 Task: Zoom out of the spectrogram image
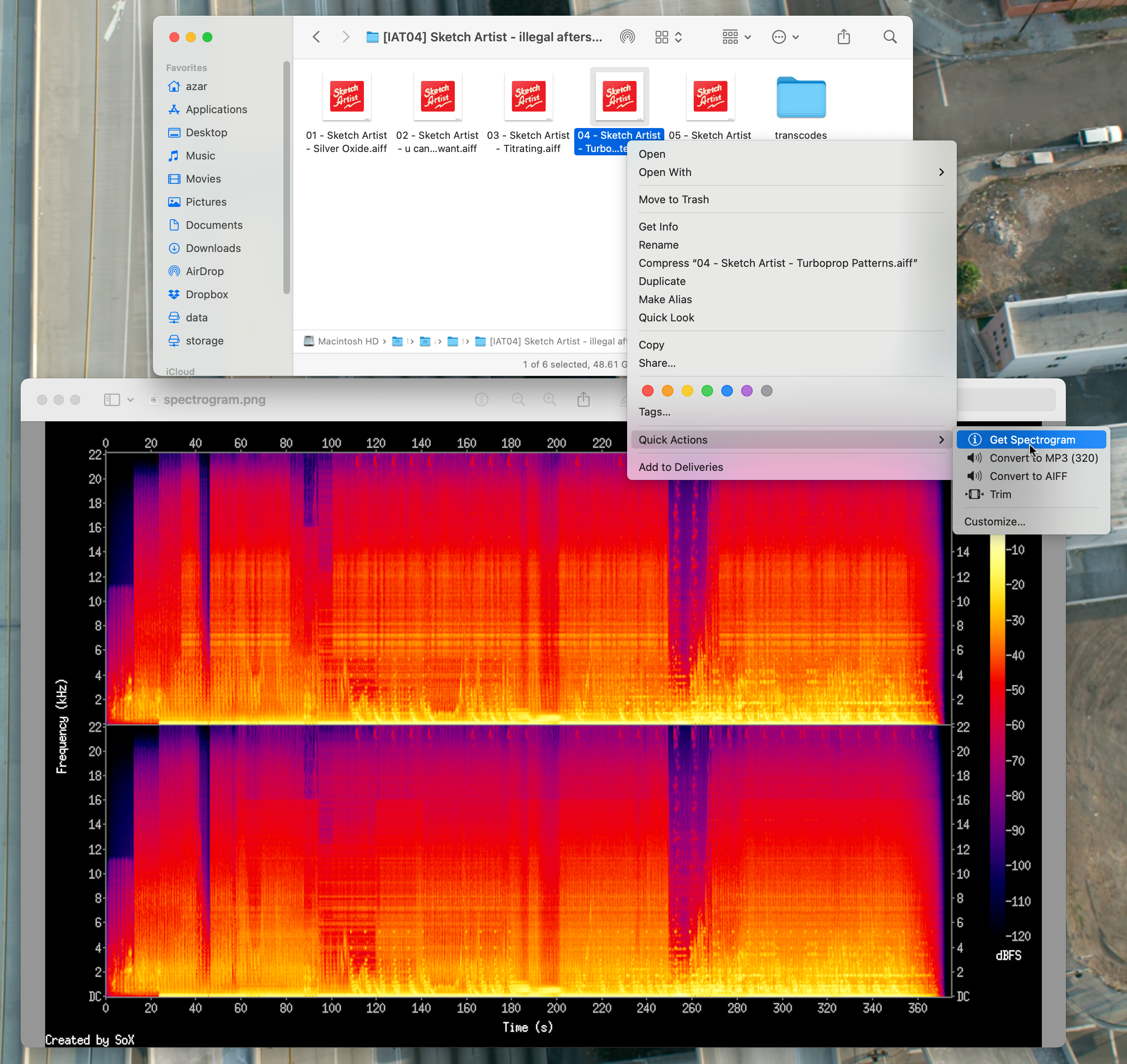tap(518, 399)
